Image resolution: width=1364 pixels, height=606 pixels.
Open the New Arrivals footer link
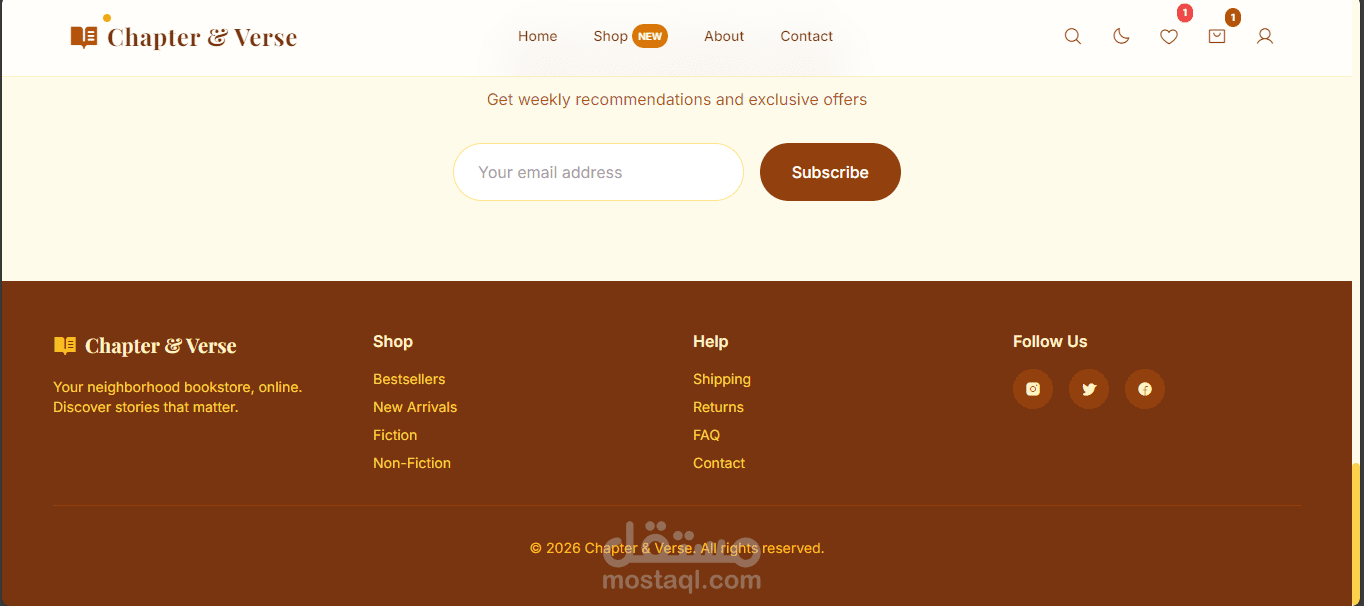[x=415, y=407]
